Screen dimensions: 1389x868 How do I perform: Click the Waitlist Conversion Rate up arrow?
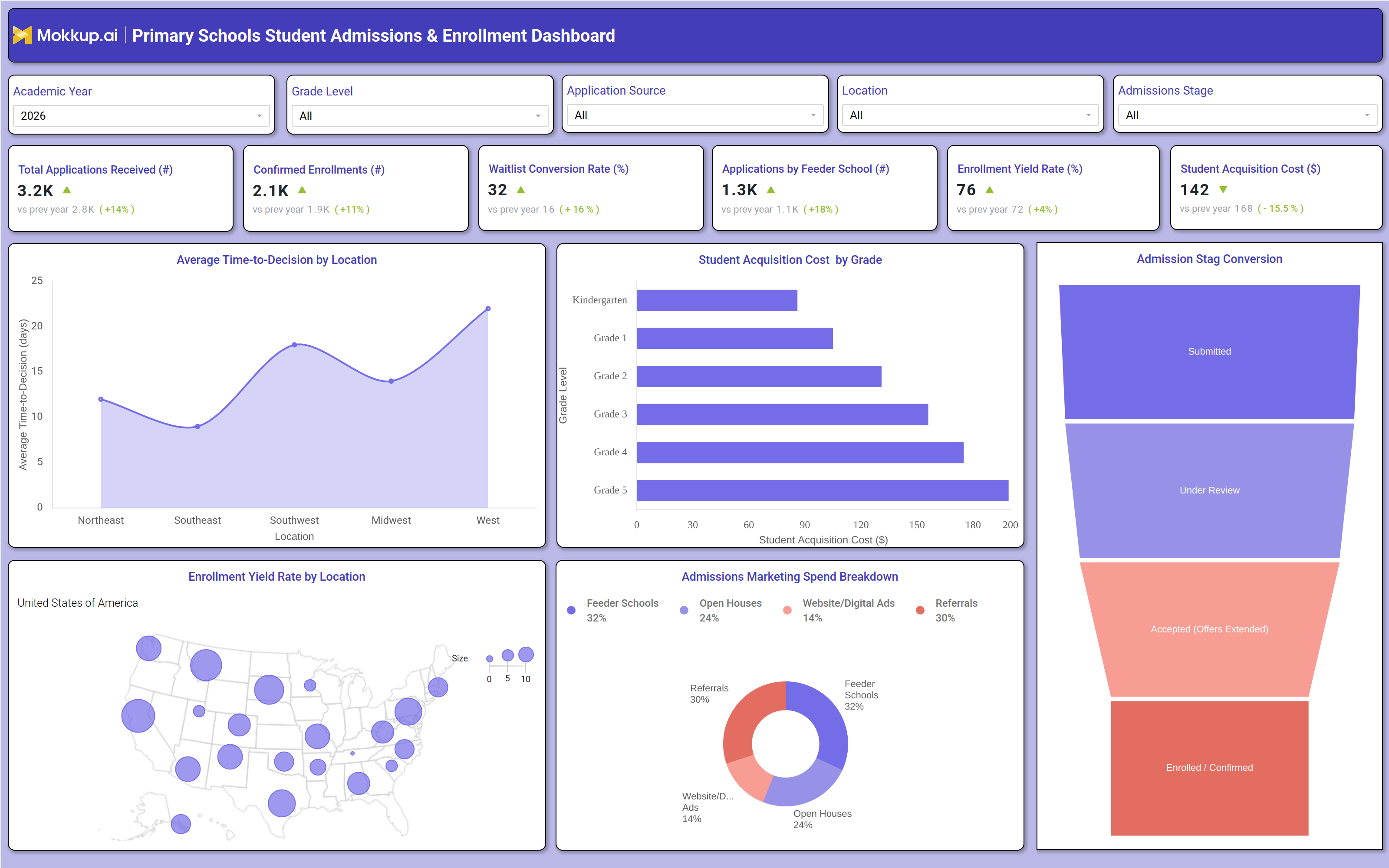(520, 190)
